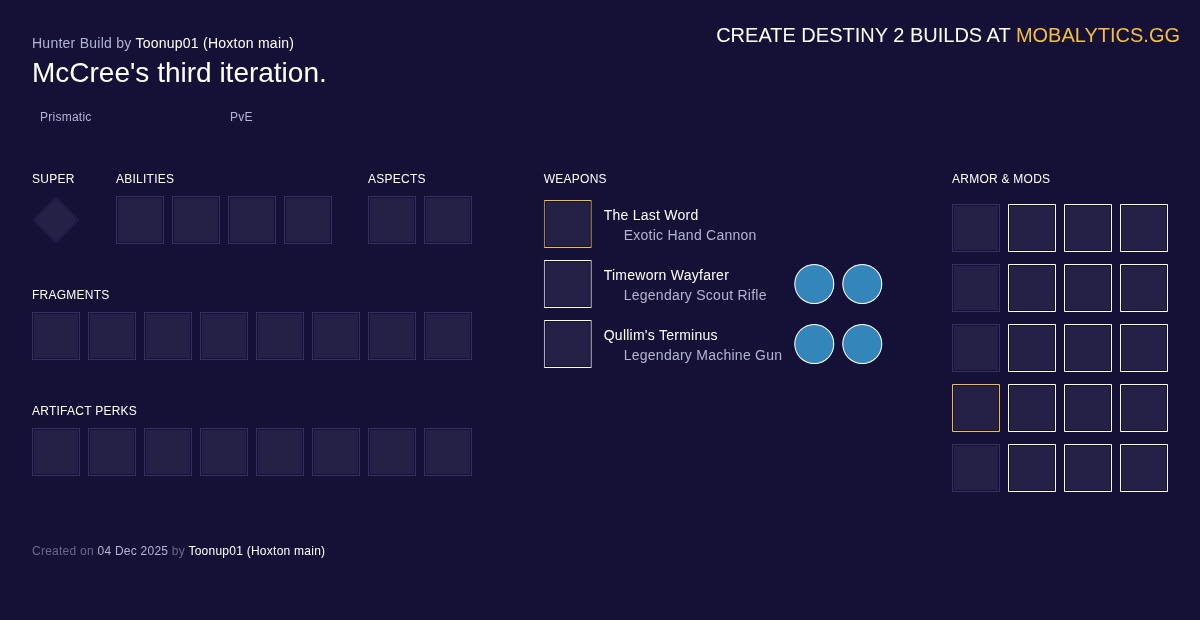1200x620 pixels.
Task: Select the first Aspect slot
Action: [392, 220]
